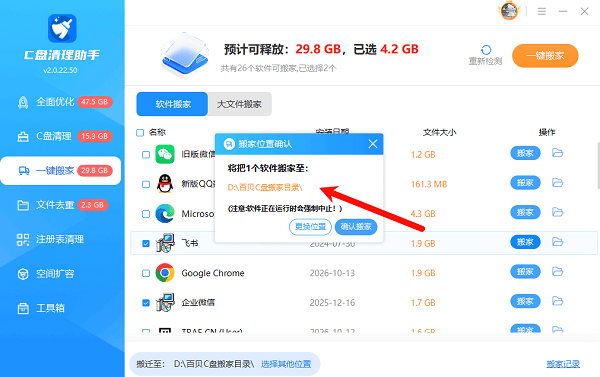
Task: Switch to 软件搬家 tab
Action: (172, 104)
